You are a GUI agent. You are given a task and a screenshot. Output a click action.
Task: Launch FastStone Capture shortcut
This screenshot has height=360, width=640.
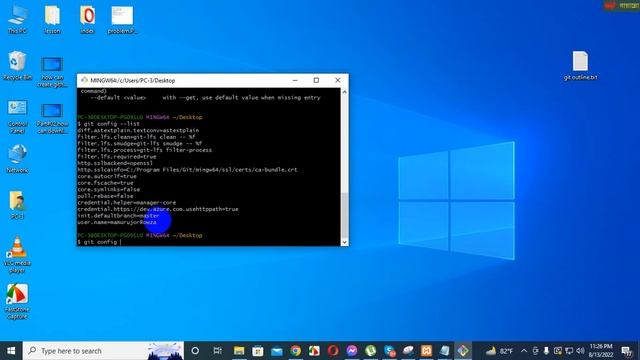[17, 301]
